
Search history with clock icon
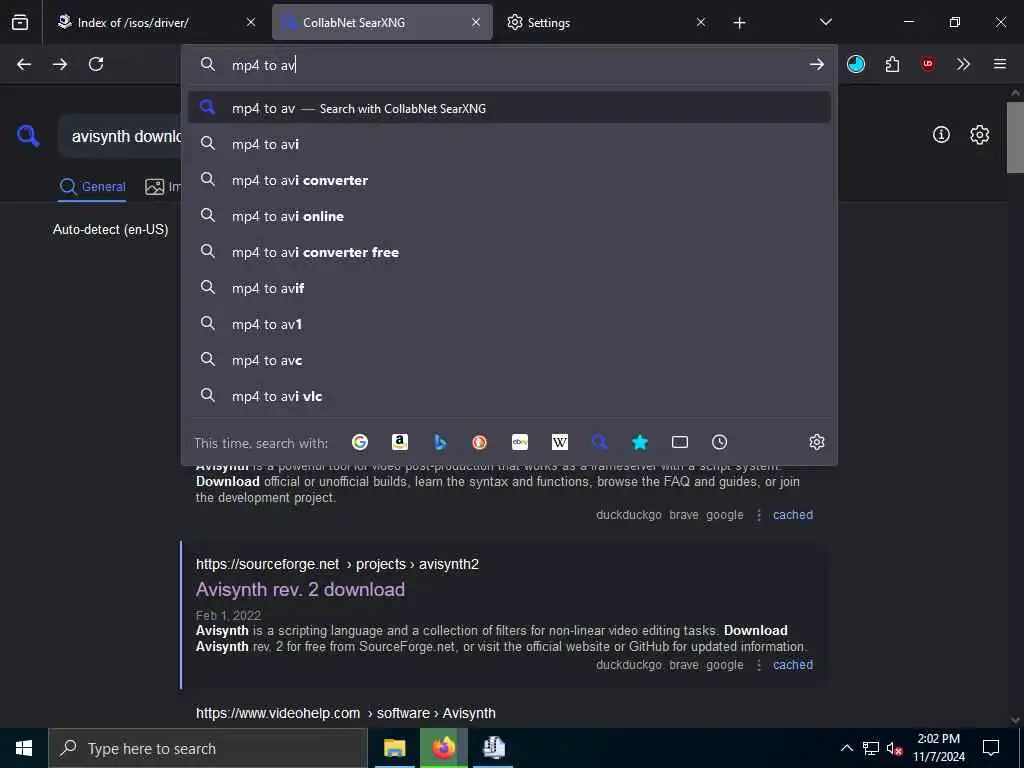click(x=720, y=442)
